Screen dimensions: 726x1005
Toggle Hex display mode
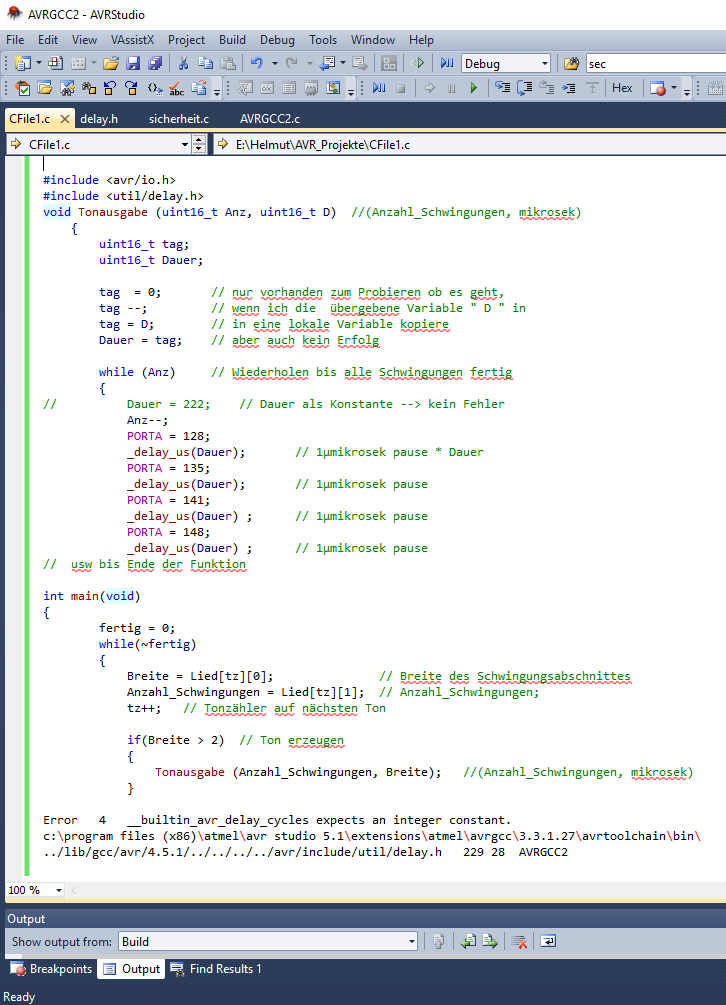tap(622, 88)
